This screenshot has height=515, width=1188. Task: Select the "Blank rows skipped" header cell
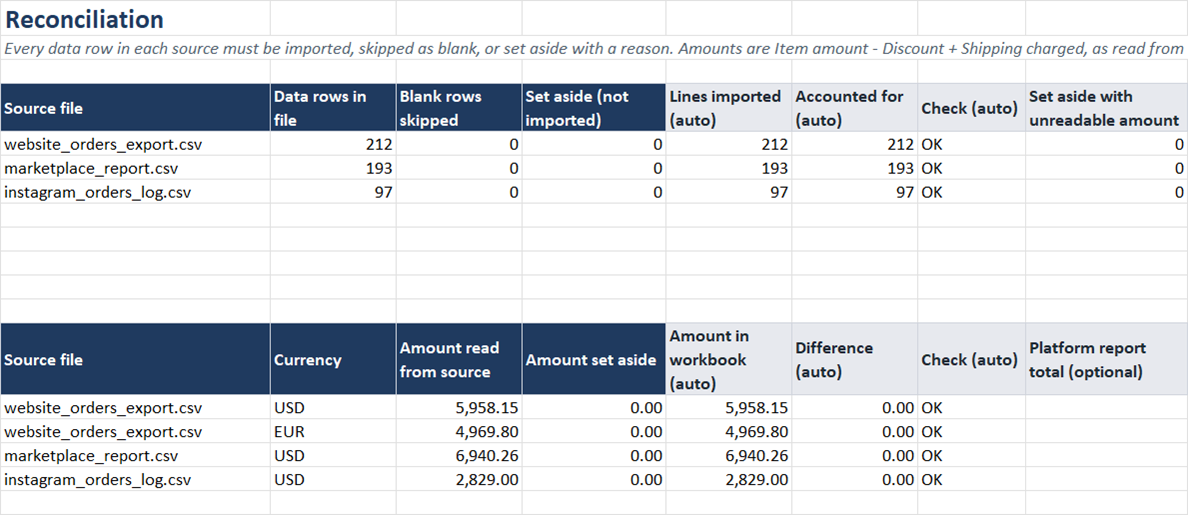458,108
